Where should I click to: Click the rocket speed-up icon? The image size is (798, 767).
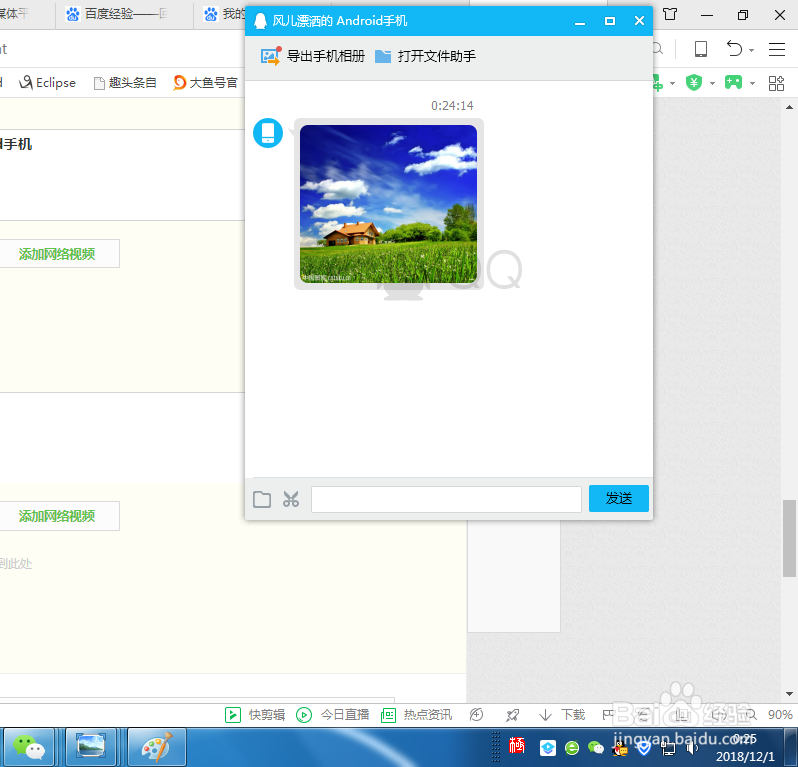(x=512, y=715)
